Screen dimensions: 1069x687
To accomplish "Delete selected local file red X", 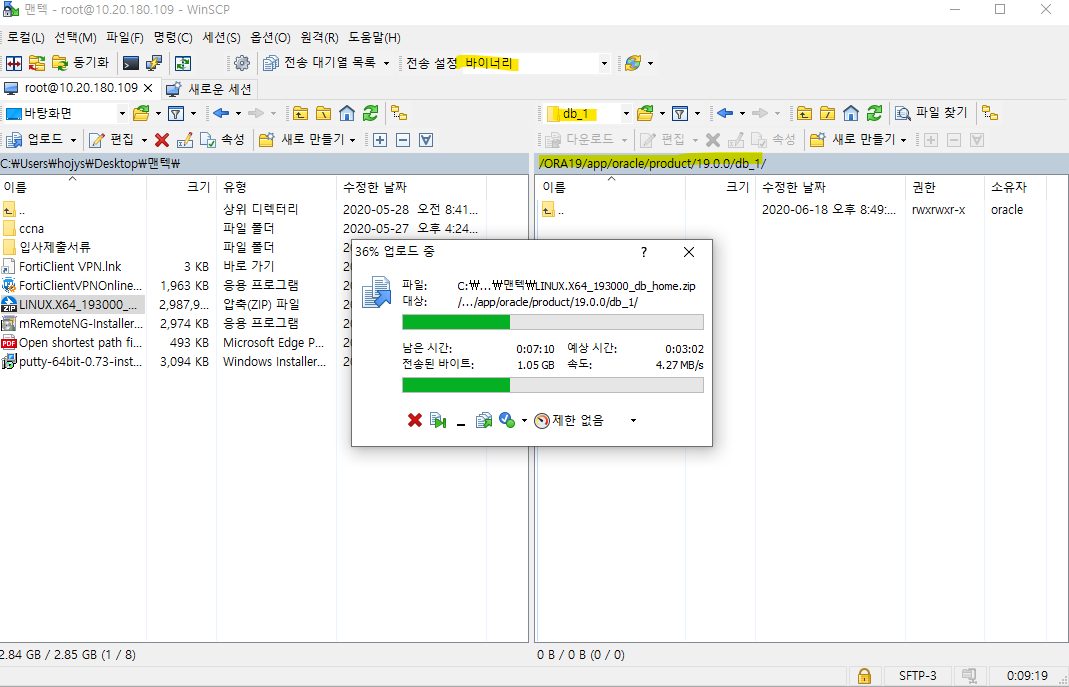I will [x=162, y=140].
